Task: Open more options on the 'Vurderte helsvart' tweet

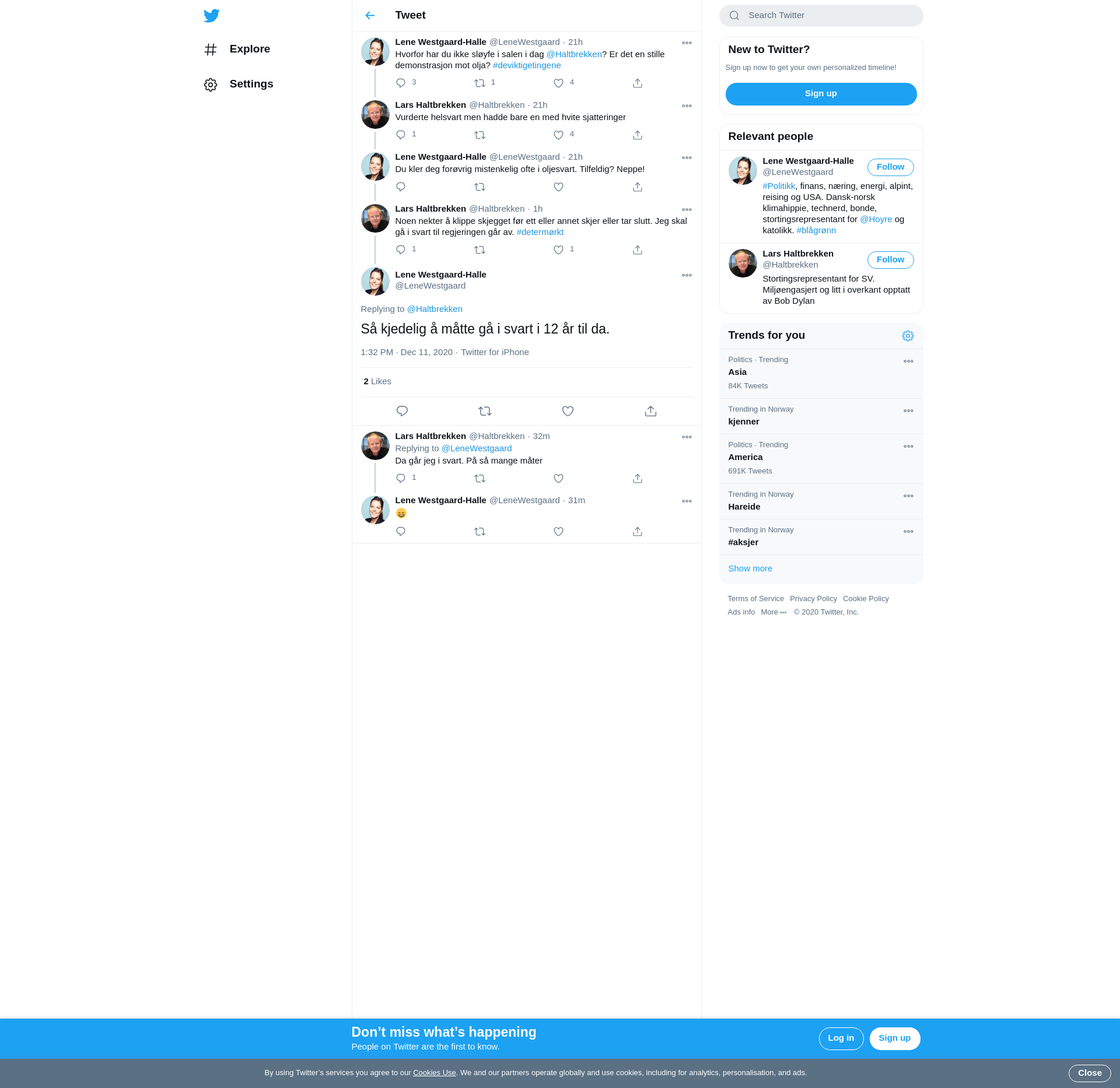Action: (687, 106)
